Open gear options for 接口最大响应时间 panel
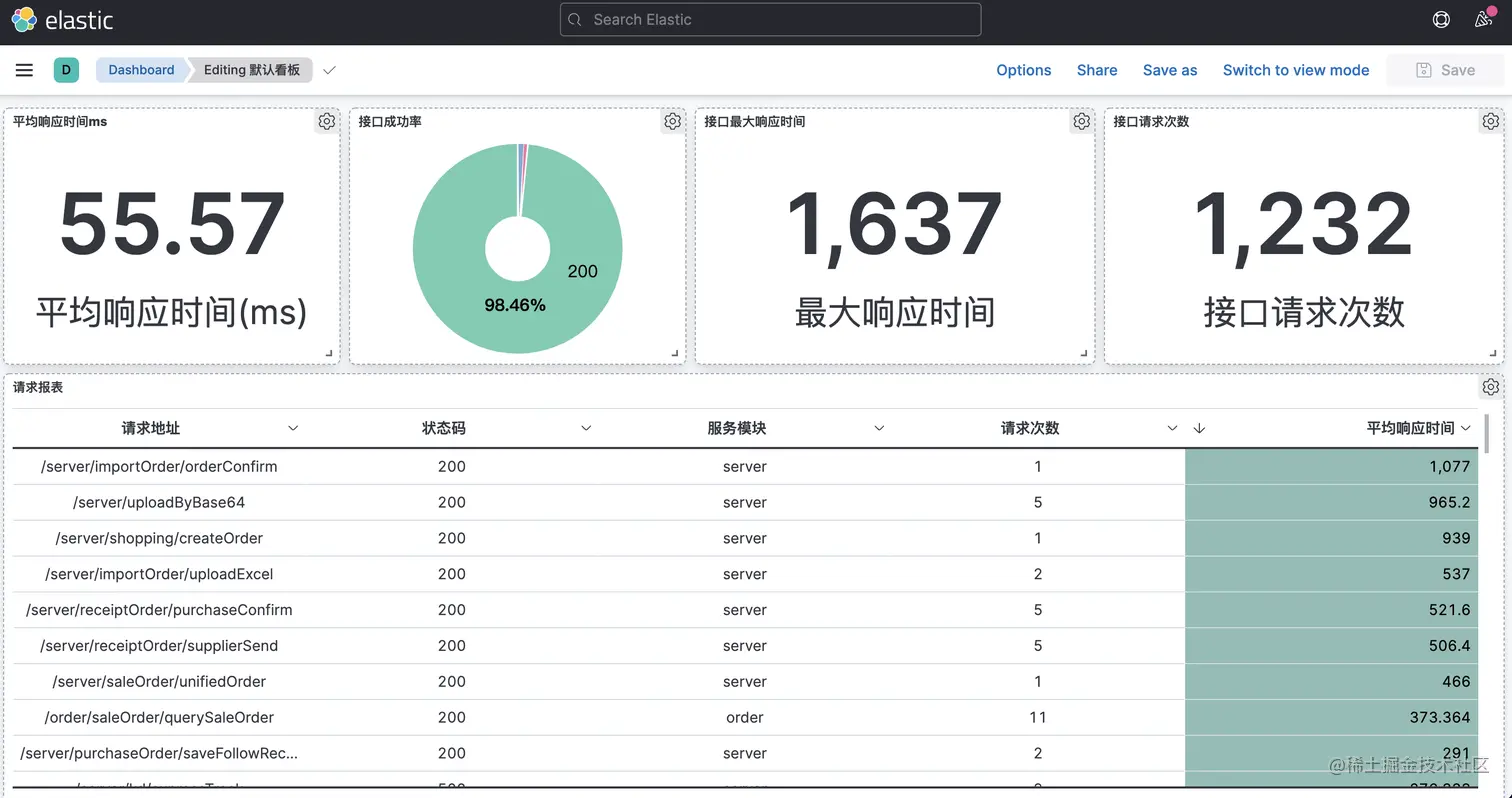Screen dimensions: 1512x798 coord(1081,121)
